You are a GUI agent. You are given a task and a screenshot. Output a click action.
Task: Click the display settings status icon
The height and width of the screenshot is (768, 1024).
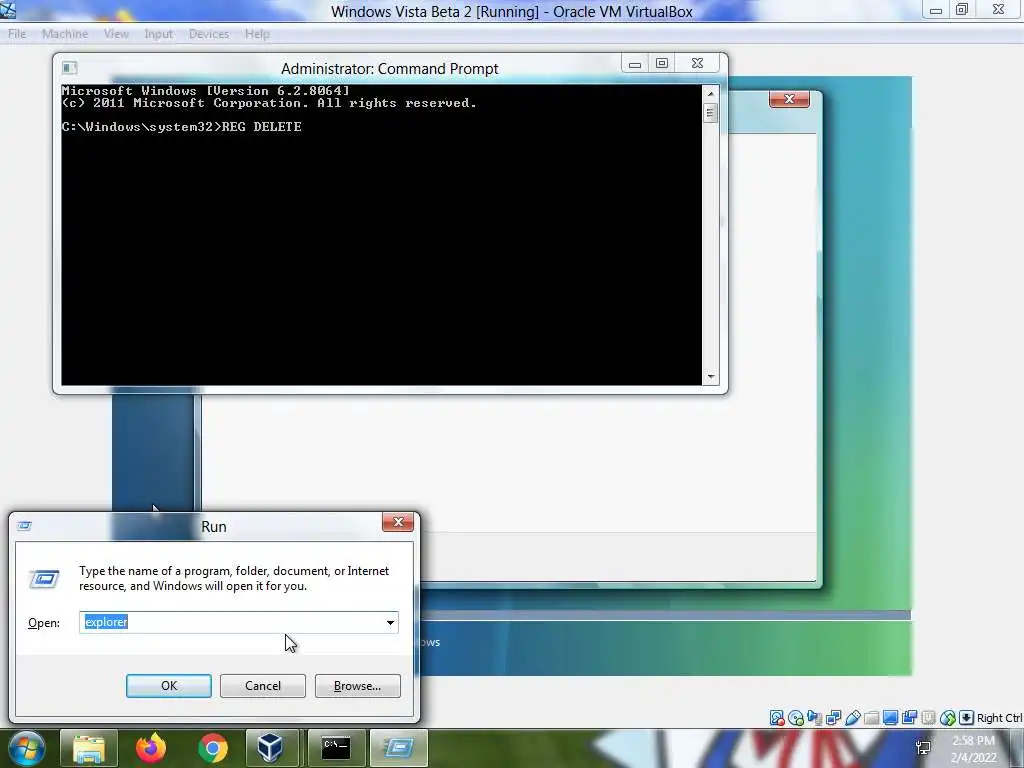coord(890,718)
